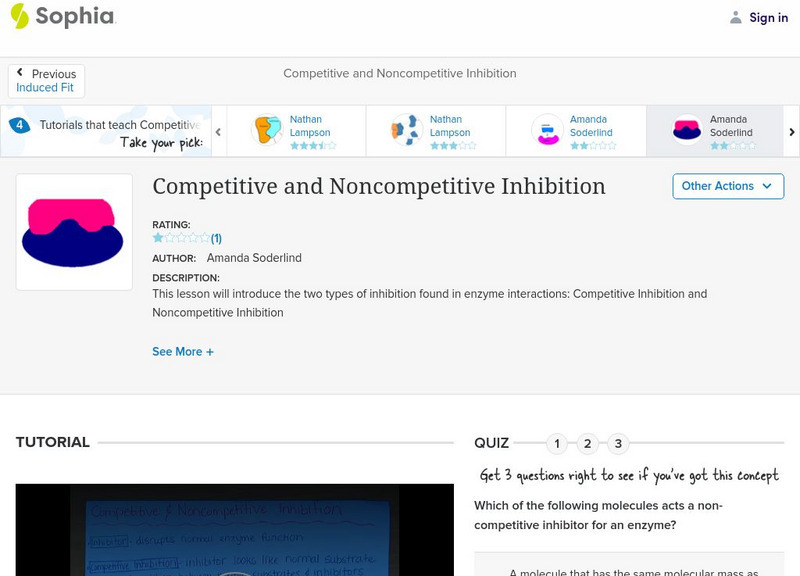800x576 pixels.
Task: Click the author name Amanda Soderlind
Action: pos(254,258)
